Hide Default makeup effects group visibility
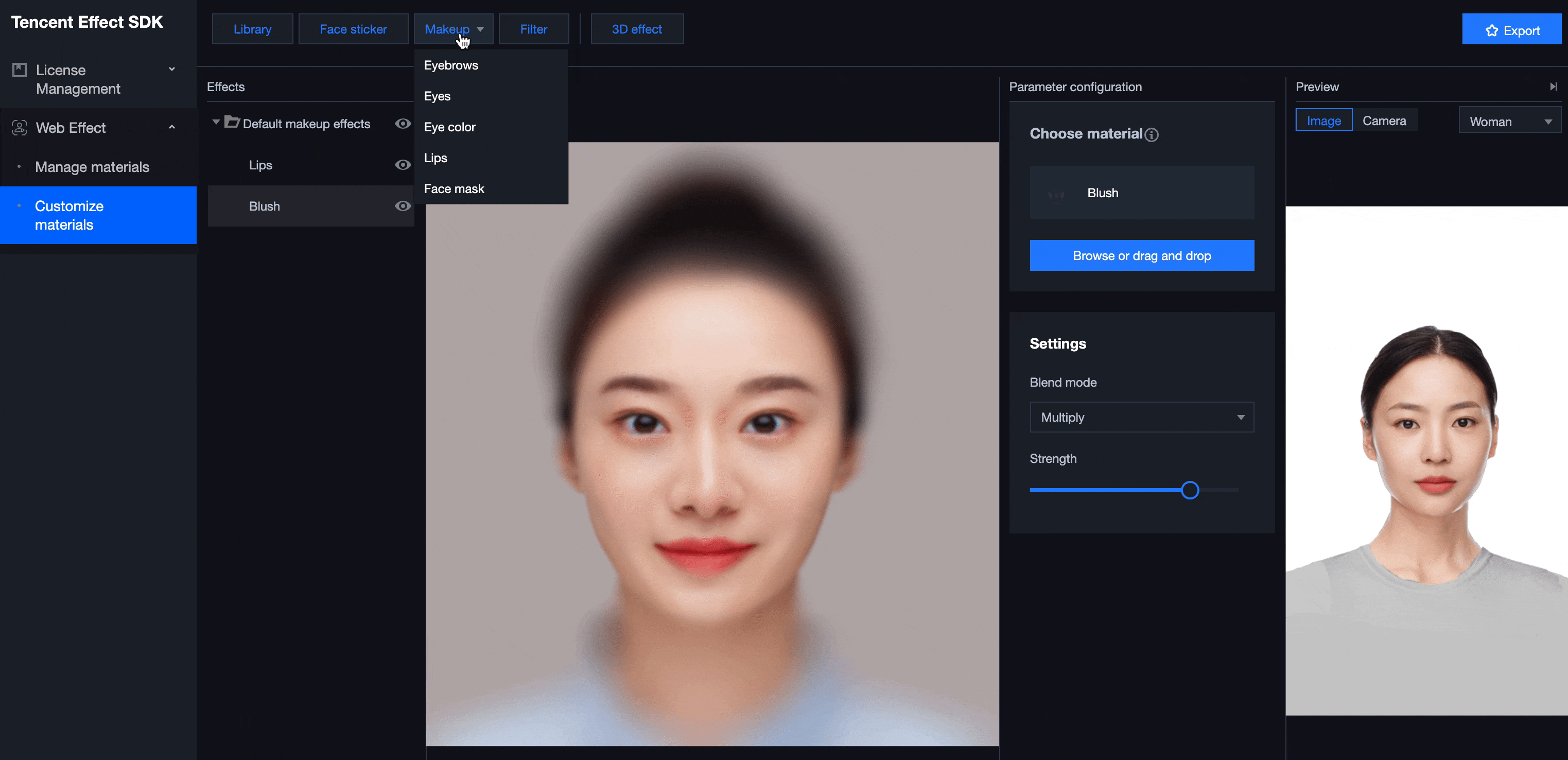 click(403, 124)
